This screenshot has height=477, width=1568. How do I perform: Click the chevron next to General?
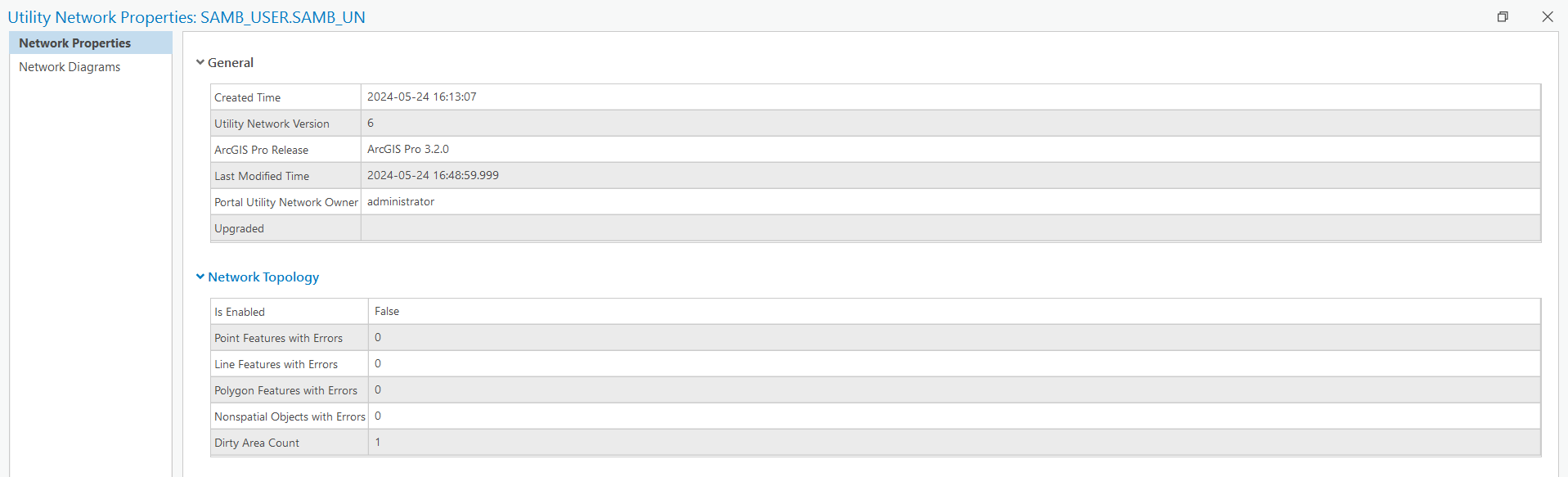pyautogui.click(x=200, y=61)
